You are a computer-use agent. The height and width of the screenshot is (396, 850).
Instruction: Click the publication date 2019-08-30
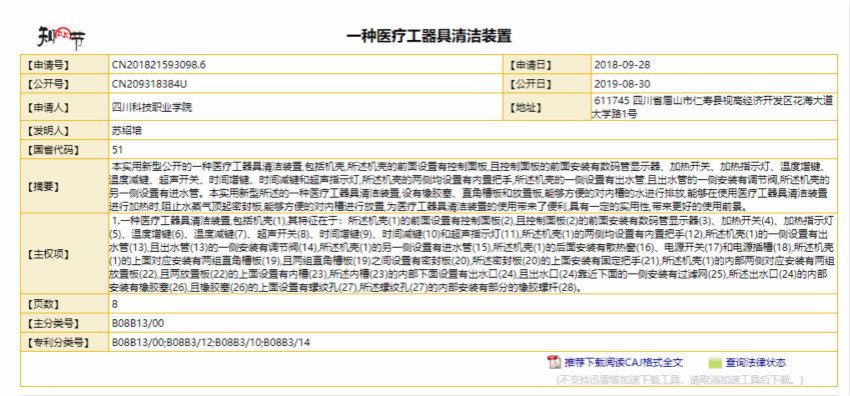(622, 84)
